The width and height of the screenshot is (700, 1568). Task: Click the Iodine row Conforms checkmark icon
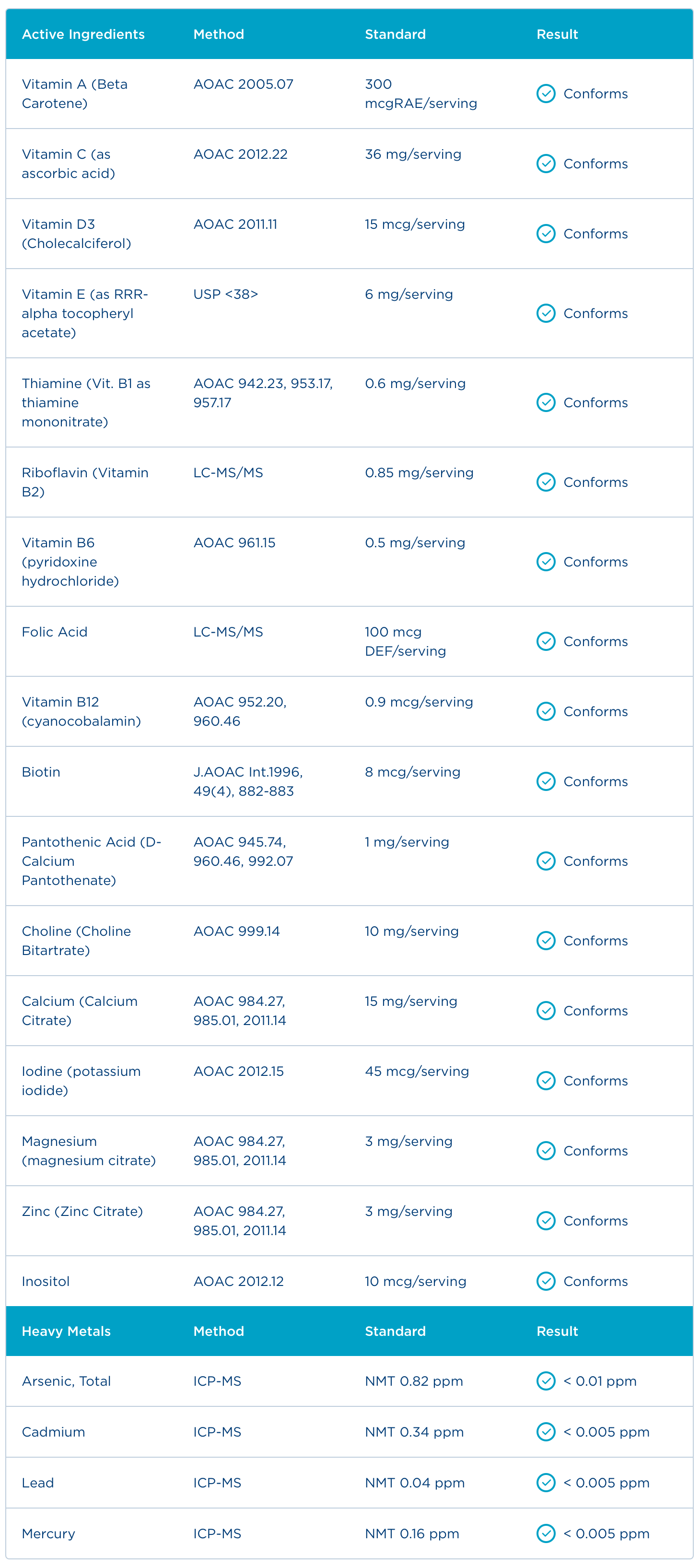546,1081
